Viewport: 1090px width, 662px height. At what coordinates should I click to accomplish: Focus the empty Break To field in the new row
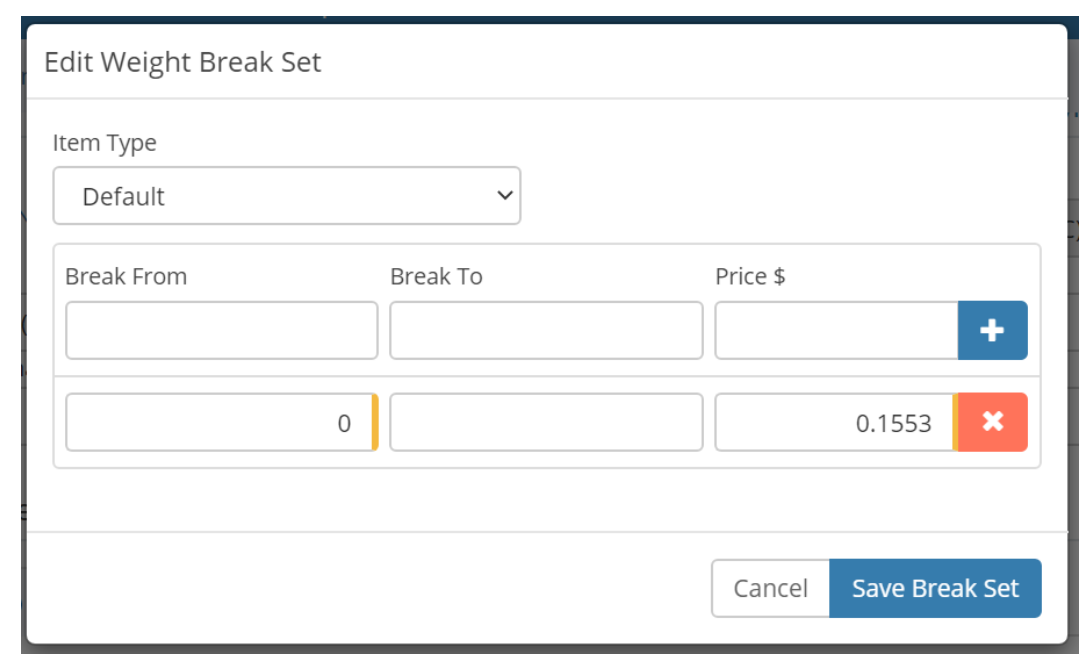click(546, 330)
